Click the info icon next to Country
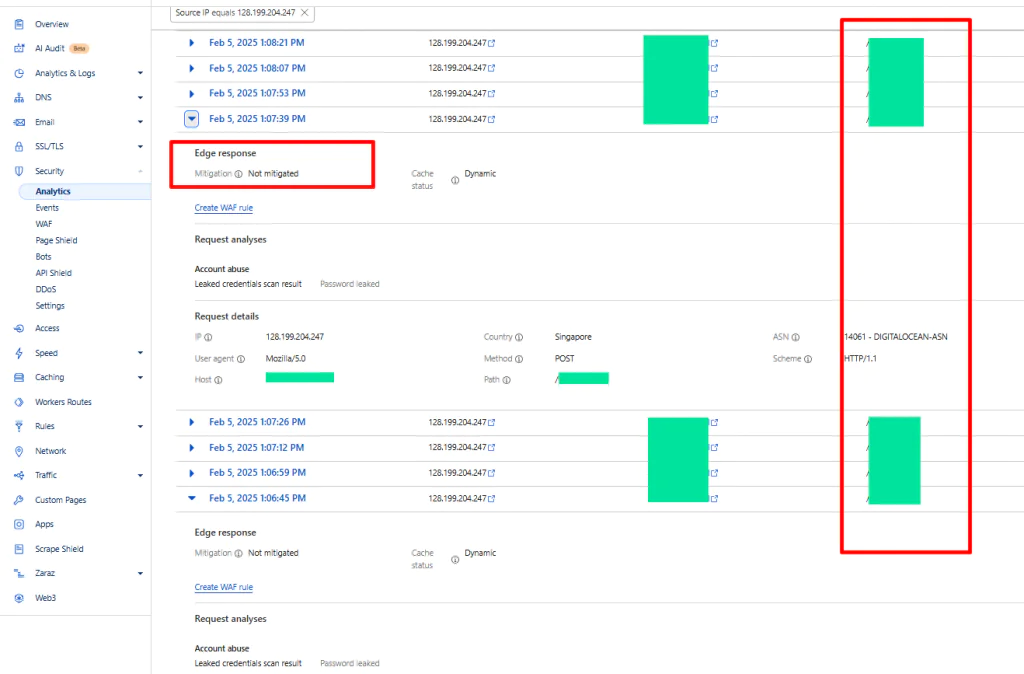1024x674 pixels. (x=519, y=338)
